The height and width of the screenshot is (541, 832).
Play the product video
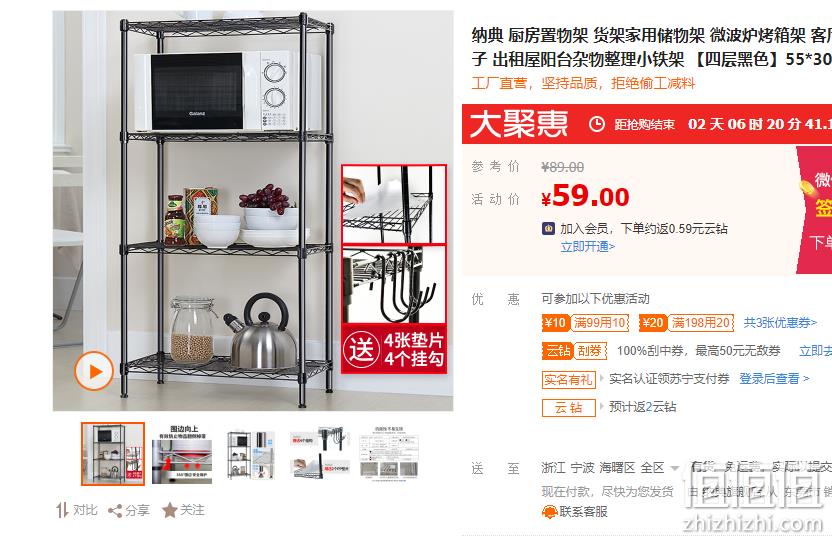[93, 371]
